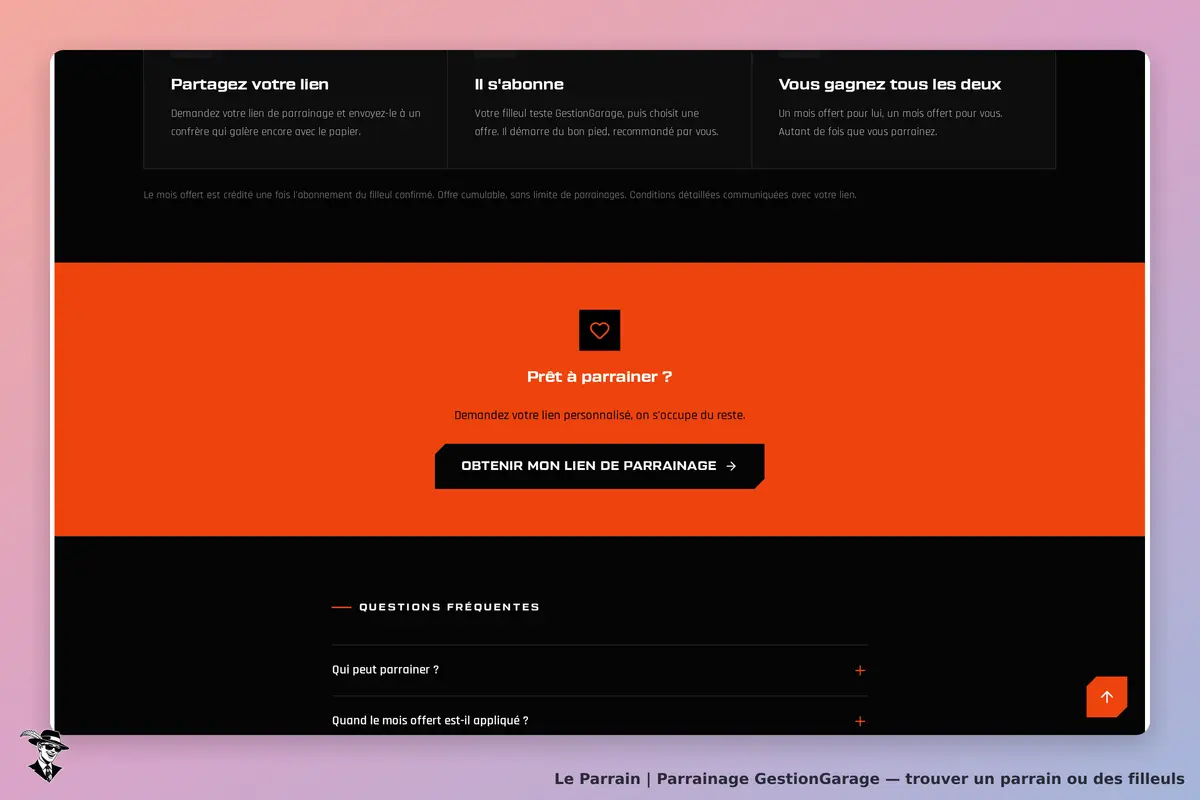
Task: Select the "Il s'abonne" step heading
Action: (x=519, y=85)
